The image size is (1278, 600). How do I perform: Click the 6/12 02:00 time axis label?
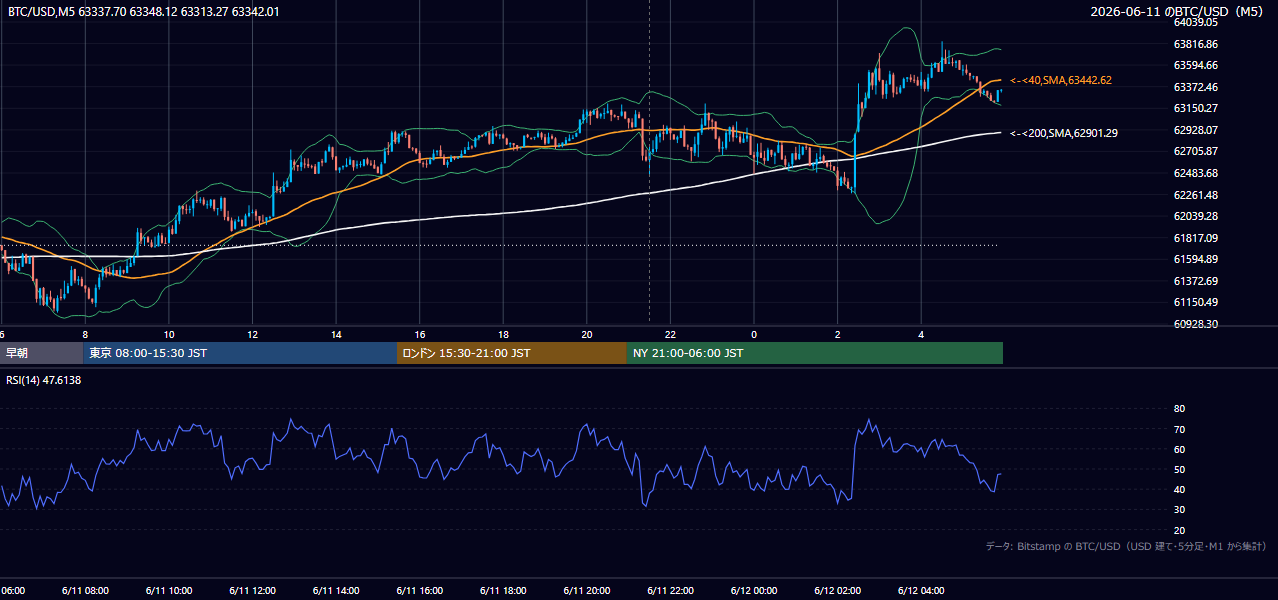click(837, 591)
